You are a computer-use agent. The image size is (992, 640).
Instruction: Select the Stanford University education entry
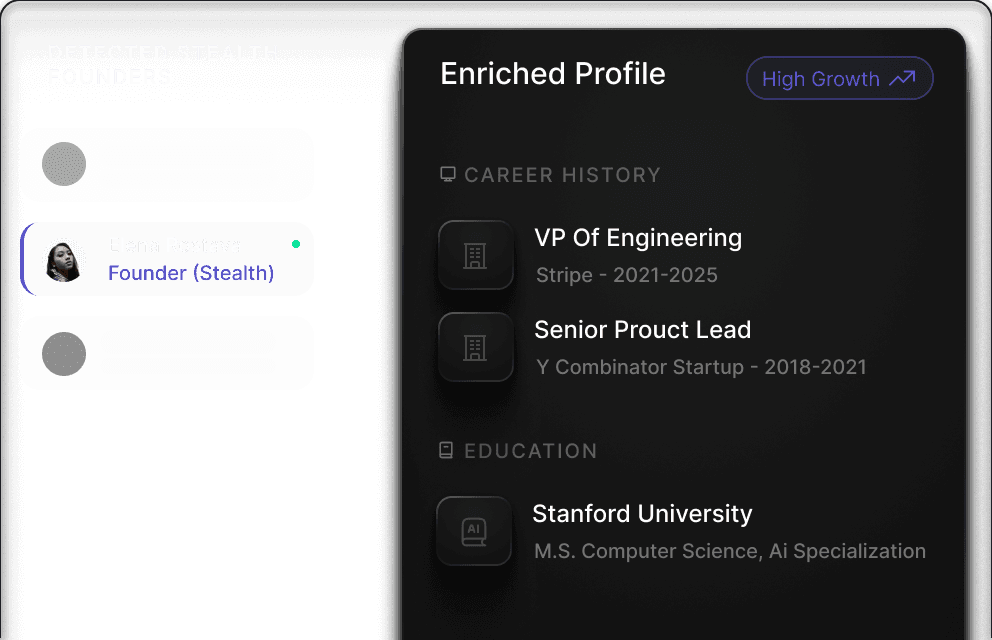[642, 514]
